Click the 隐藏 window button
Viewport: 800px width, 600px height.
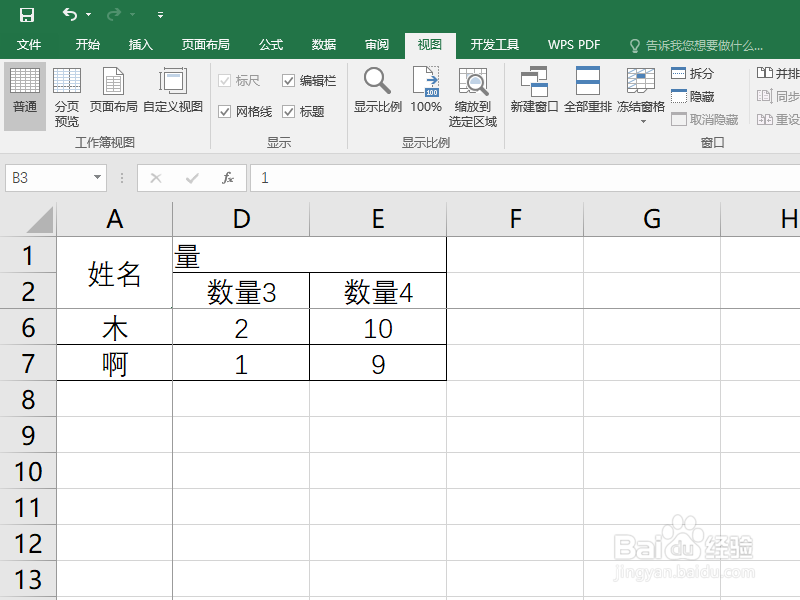(x=692, y=96)
